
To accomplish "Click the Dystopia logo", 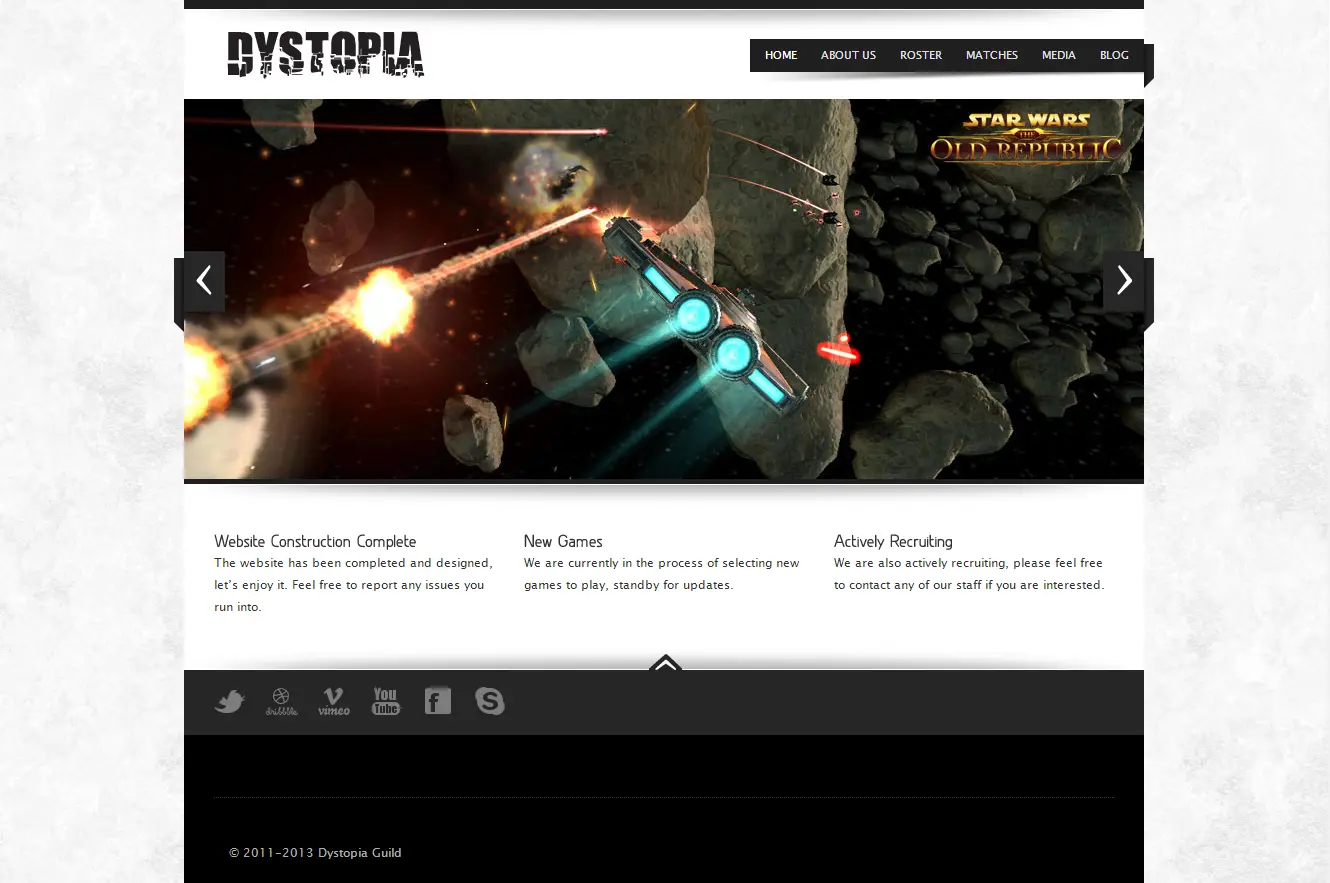I will tap(325, 55).
